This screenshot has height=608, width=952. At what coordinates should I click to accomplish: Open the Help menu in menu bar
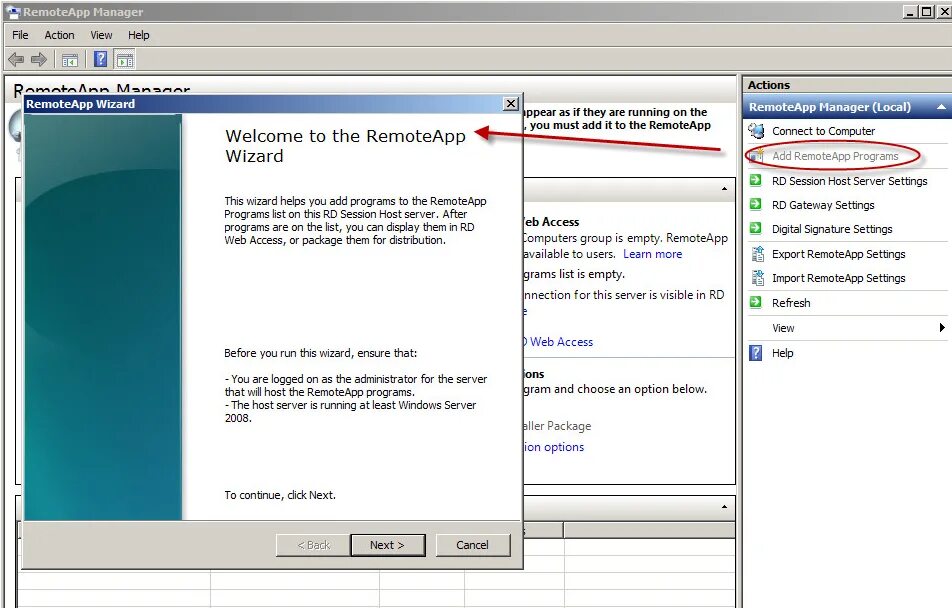[x=138, y=35]
